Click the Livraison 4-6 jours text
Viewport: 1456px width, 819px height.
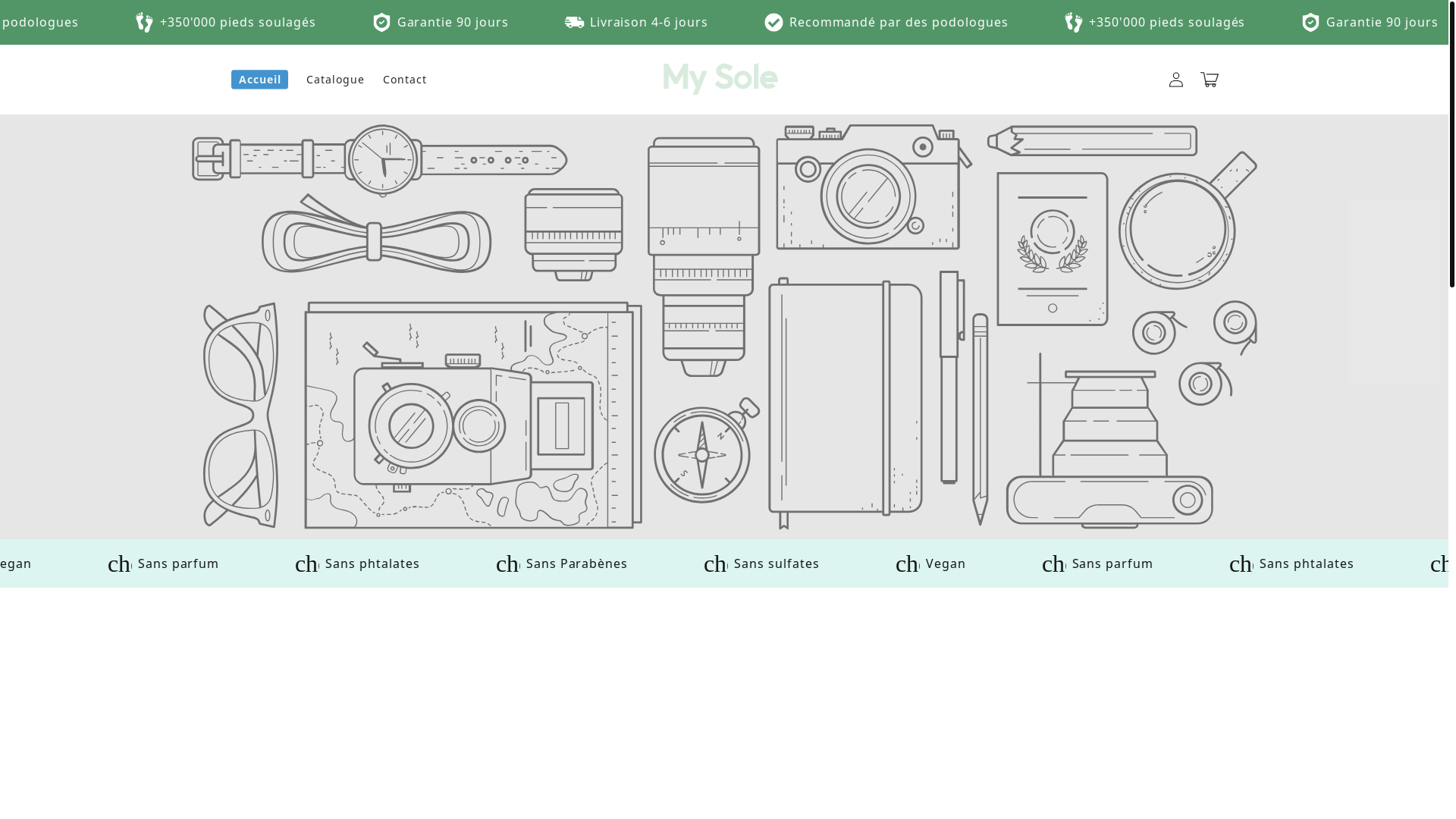[648, 22]
